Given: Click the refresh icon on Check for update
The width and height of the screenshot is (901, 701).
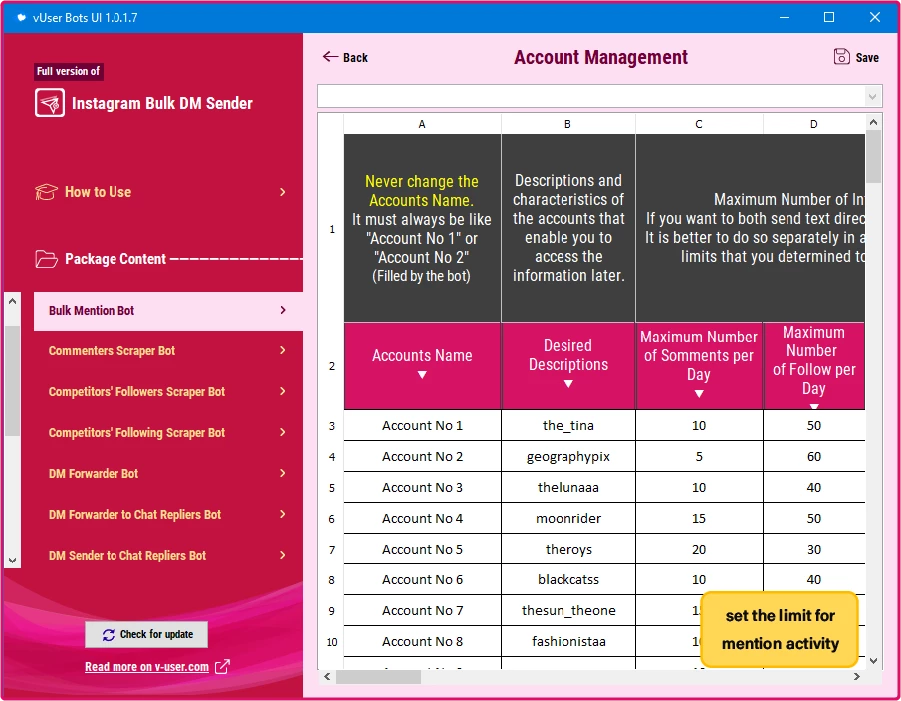Looking at the screenshot, I should pos(109,635).
